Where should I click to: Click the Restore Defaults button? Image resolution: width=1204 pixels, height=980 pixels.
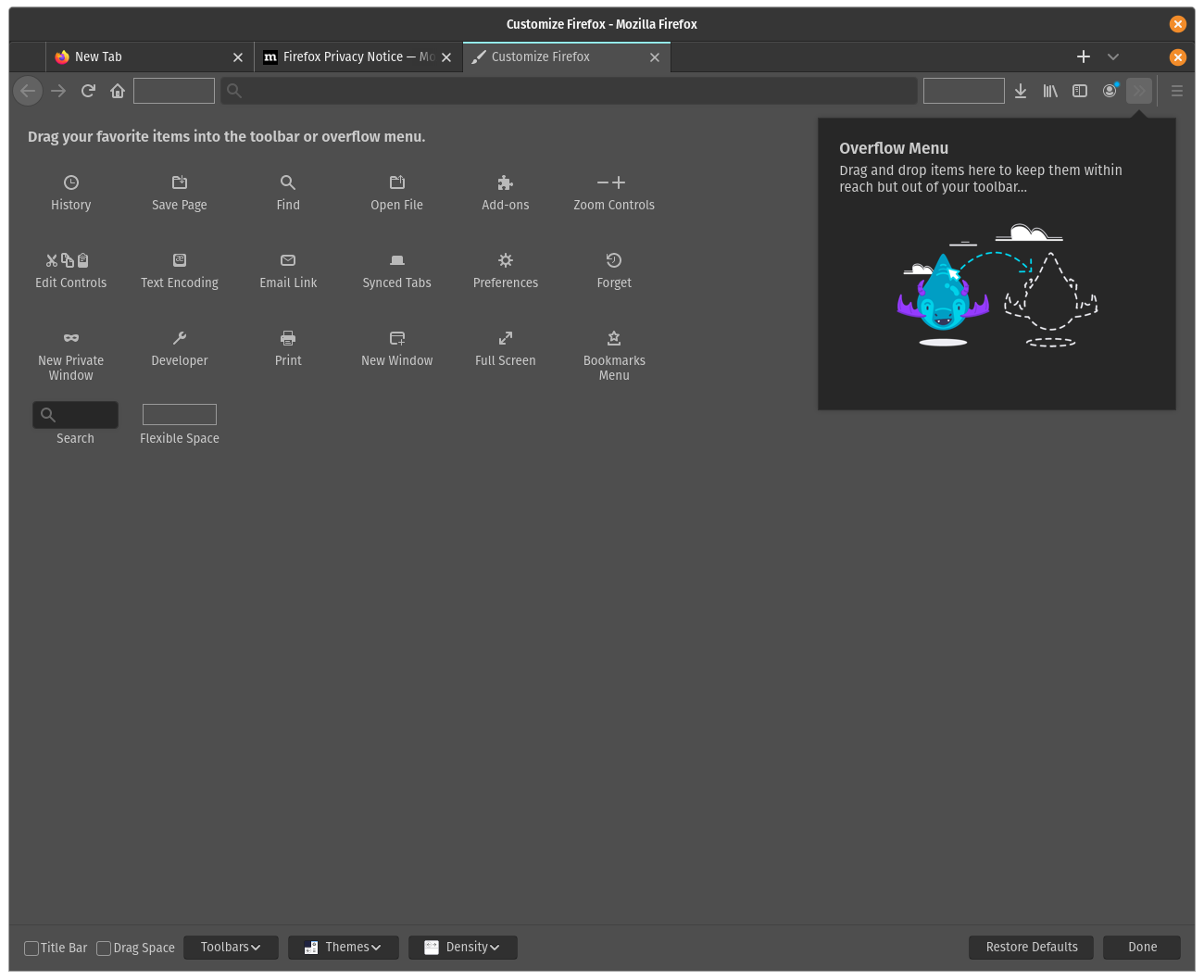click(1032, 948)
